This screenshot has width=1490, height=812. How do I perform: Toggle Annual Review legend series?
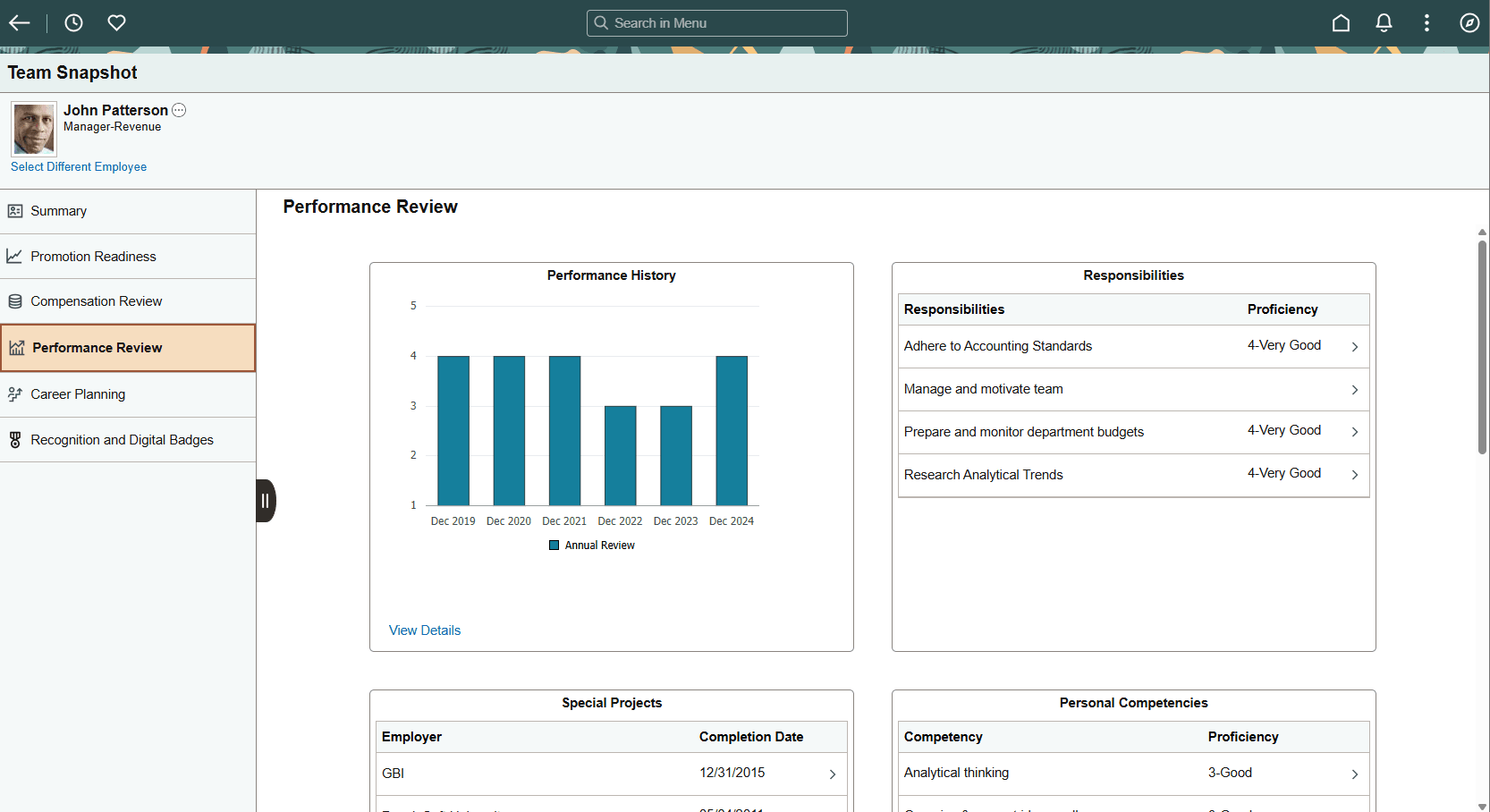pyautogui.click(x=591, y=546)
